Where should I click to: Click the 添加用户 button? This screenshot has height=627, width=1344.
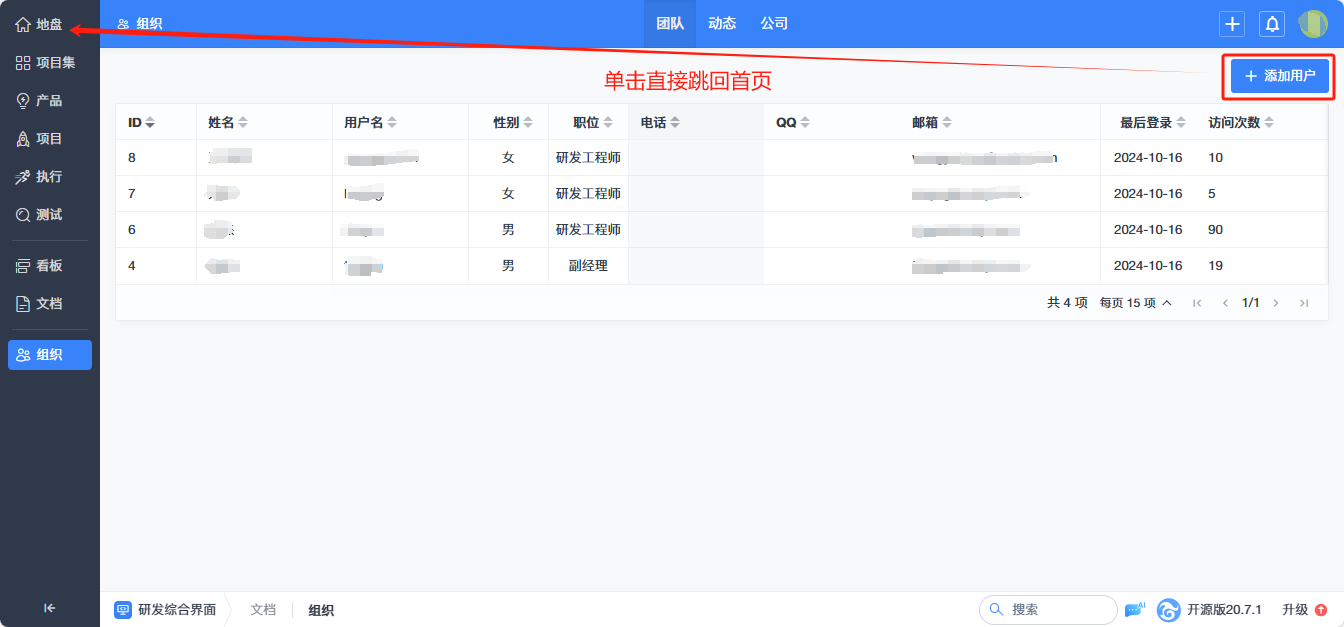(x=1279, y=76)
